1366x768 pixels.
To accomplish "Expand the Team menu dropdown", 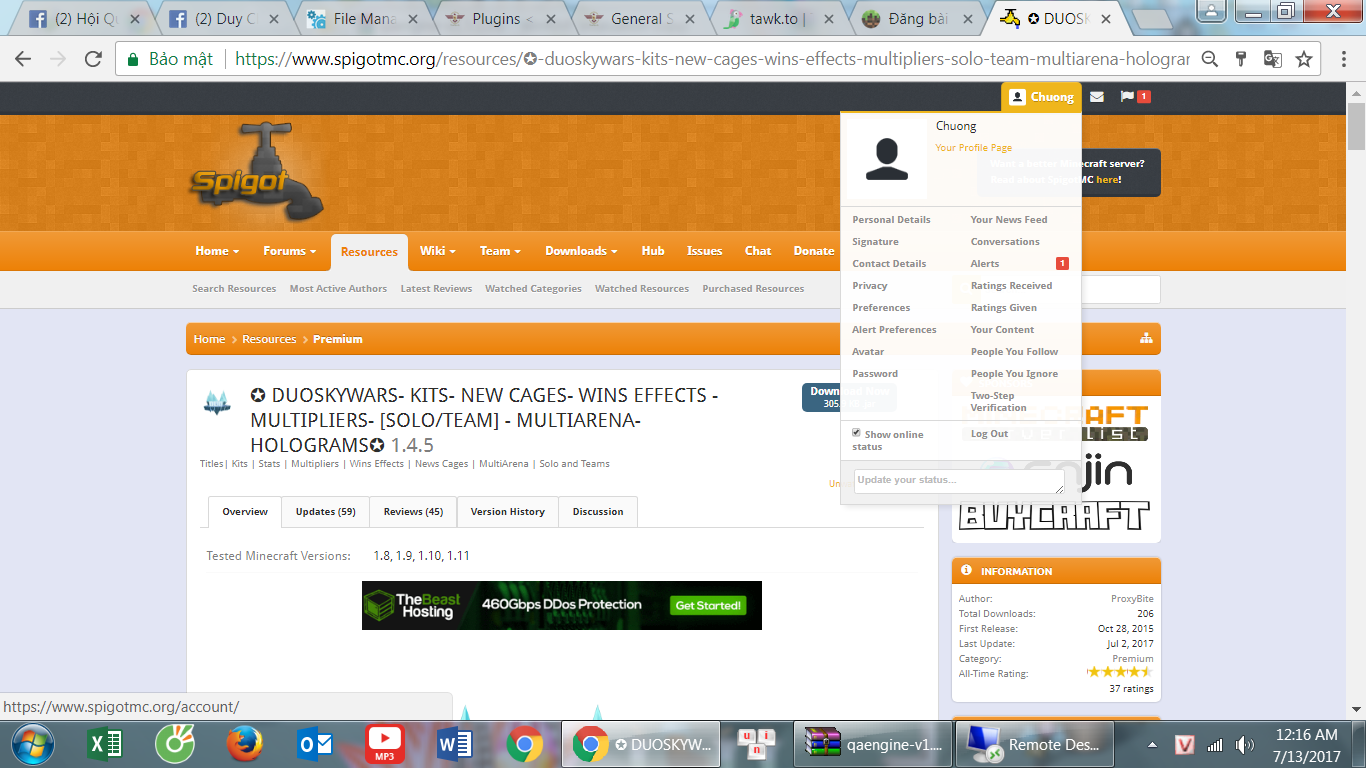I will pyautogui.click(x=501, y=251).
